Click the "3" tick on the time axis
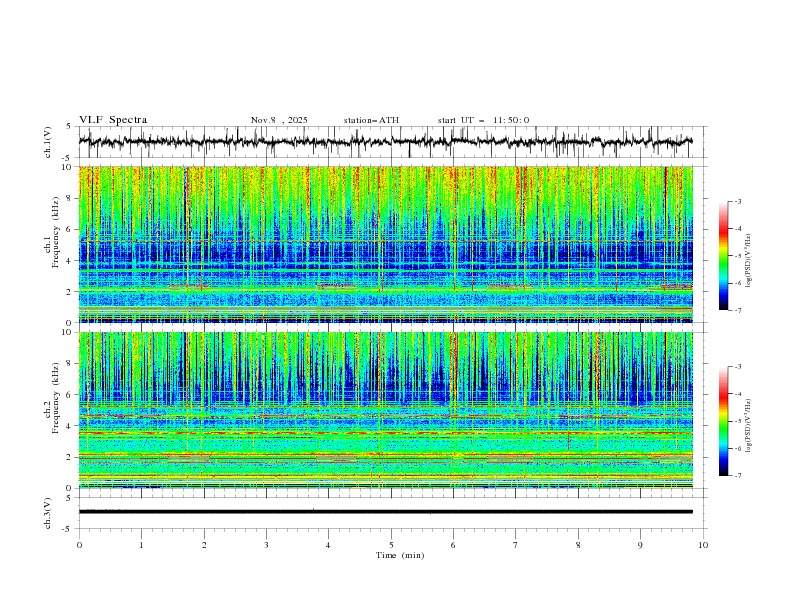792x612 pixels. pyautogui.click(x=266, y=545)
